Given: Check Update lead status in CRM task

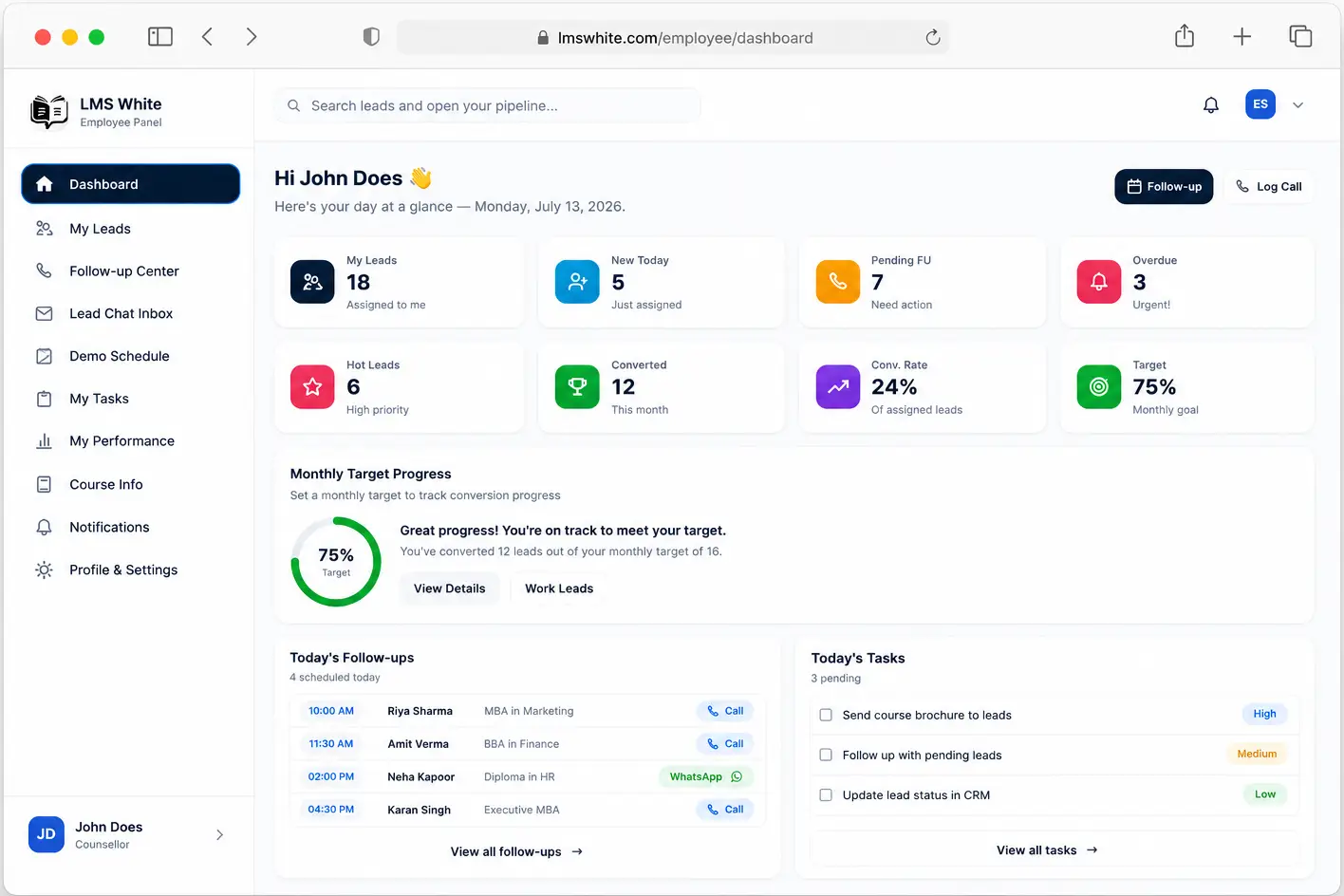Looking at the screenshot, I should click(x=826, y=795).
